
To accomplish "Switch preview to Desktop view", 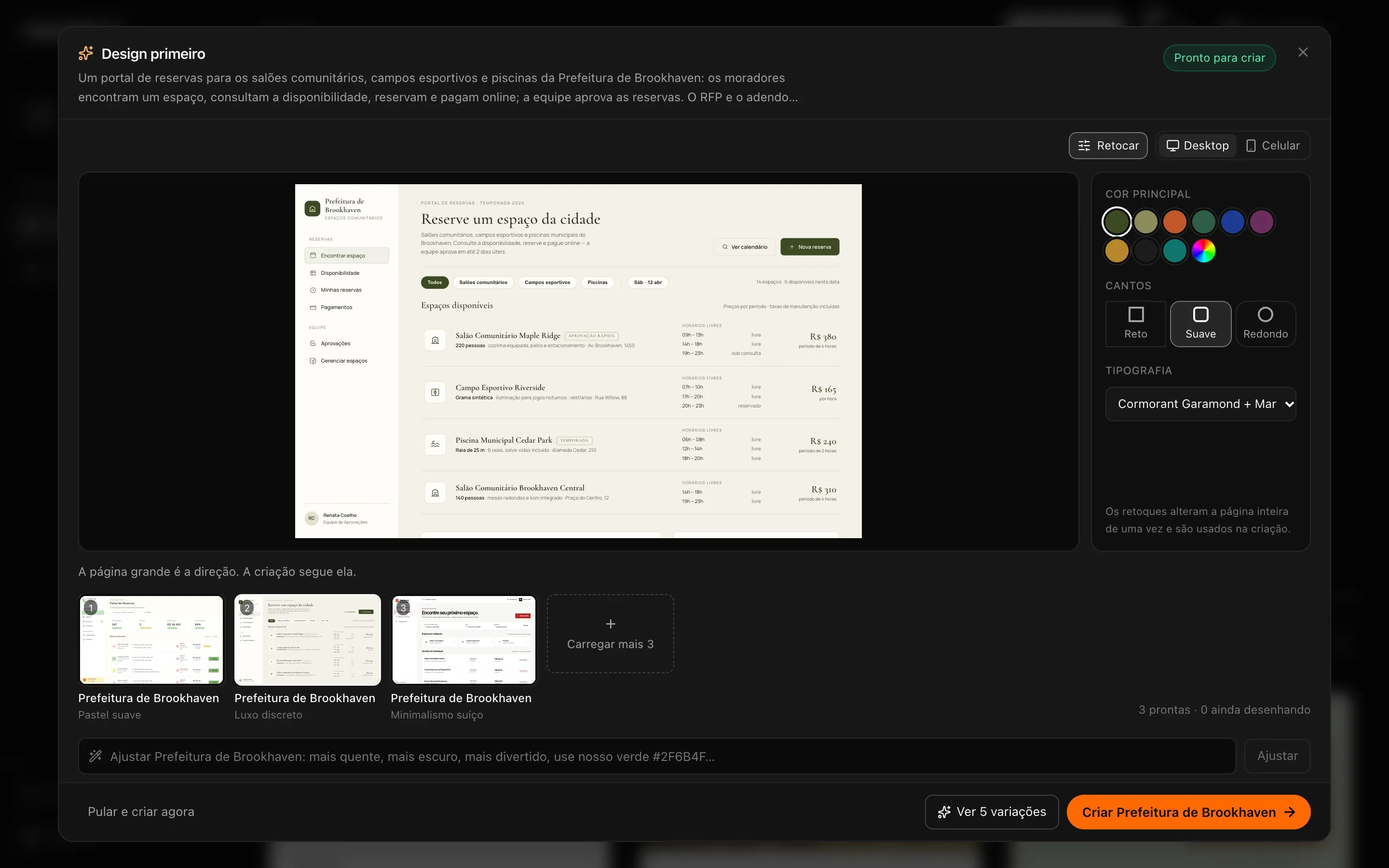I will point(1198,146).
